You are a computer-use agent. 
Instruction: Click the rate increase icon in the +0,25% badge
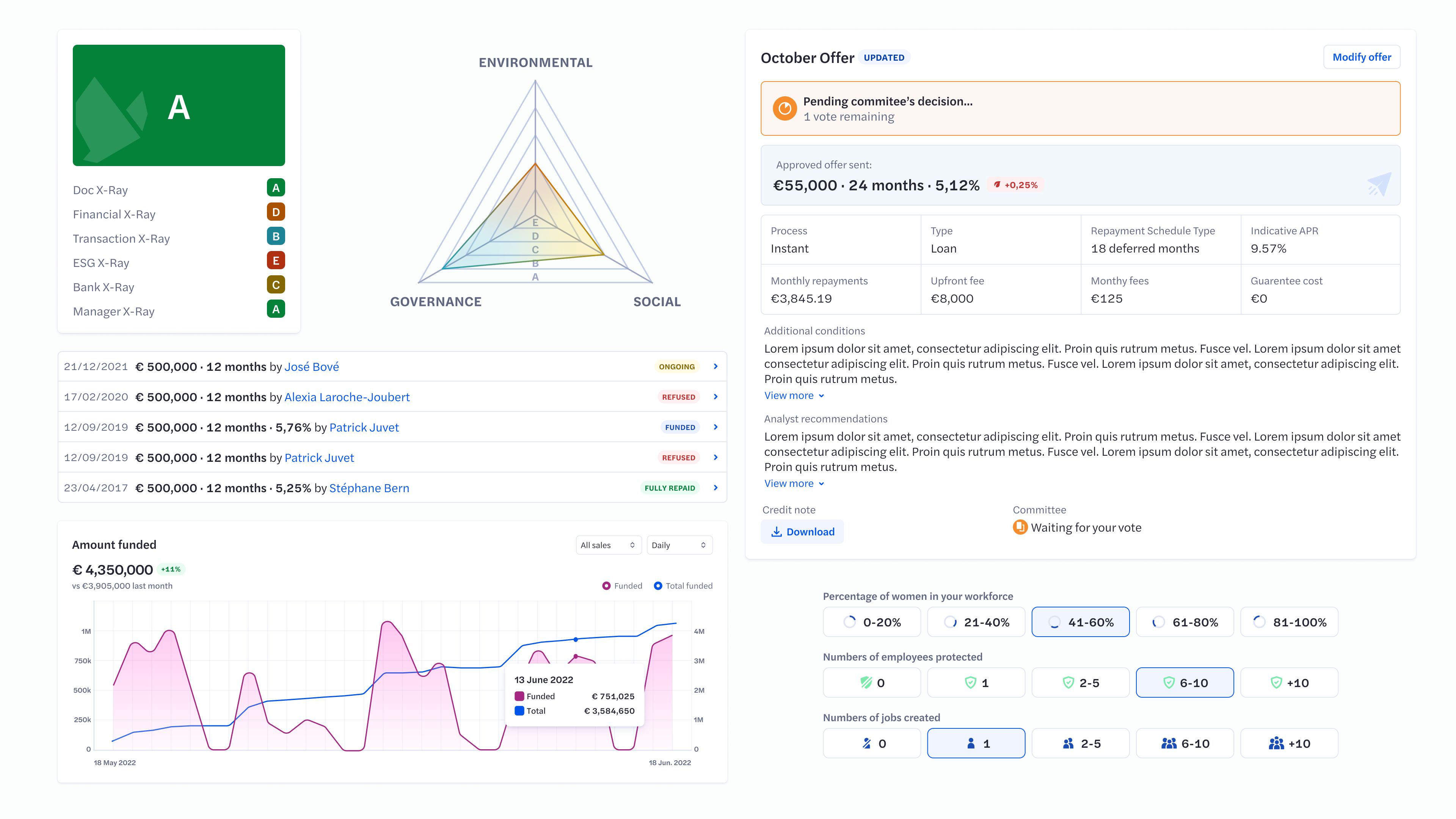coord(997,184)
